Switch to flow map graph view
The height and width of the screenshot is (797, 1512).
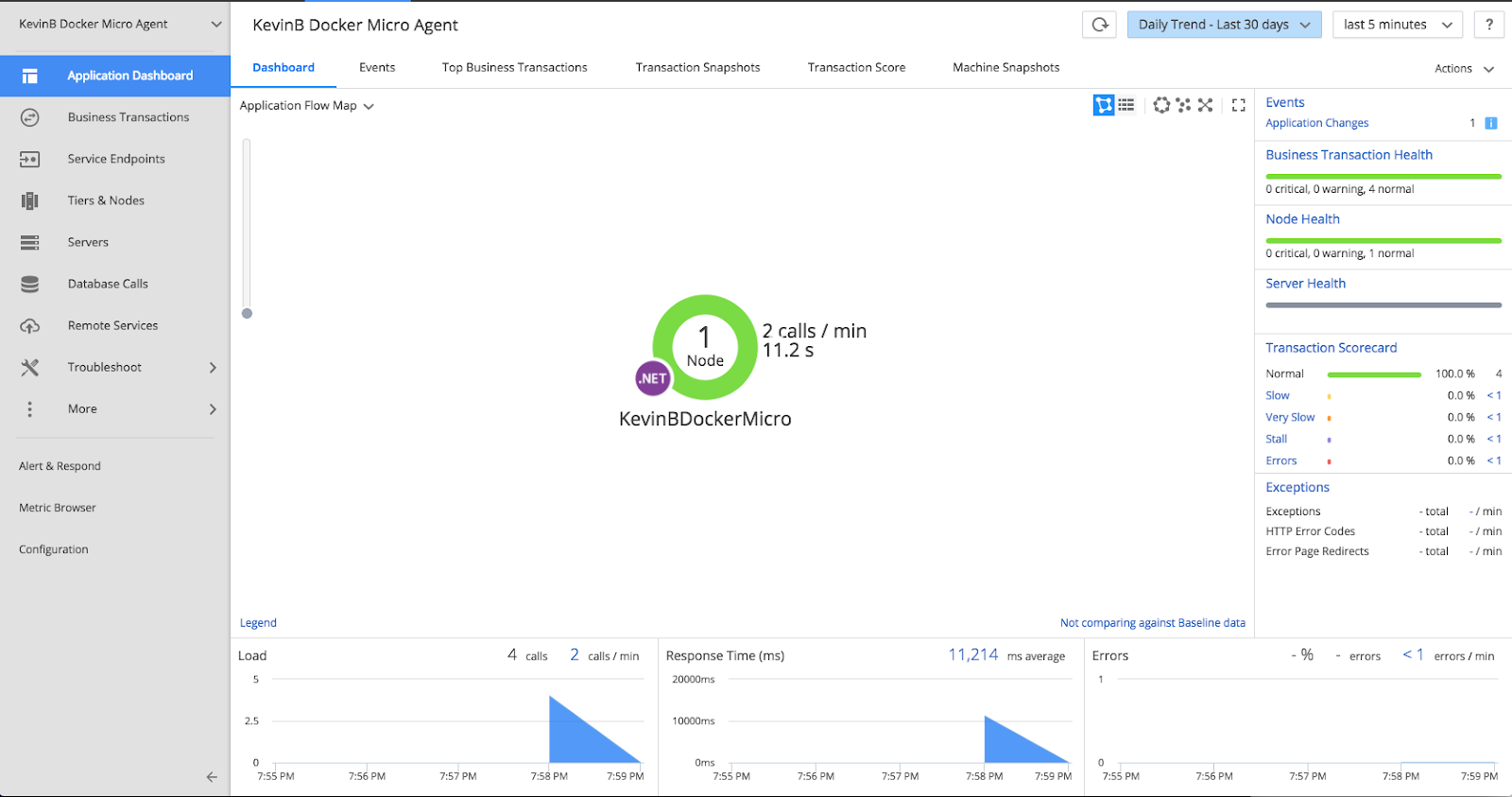[x=1104, y=105]
